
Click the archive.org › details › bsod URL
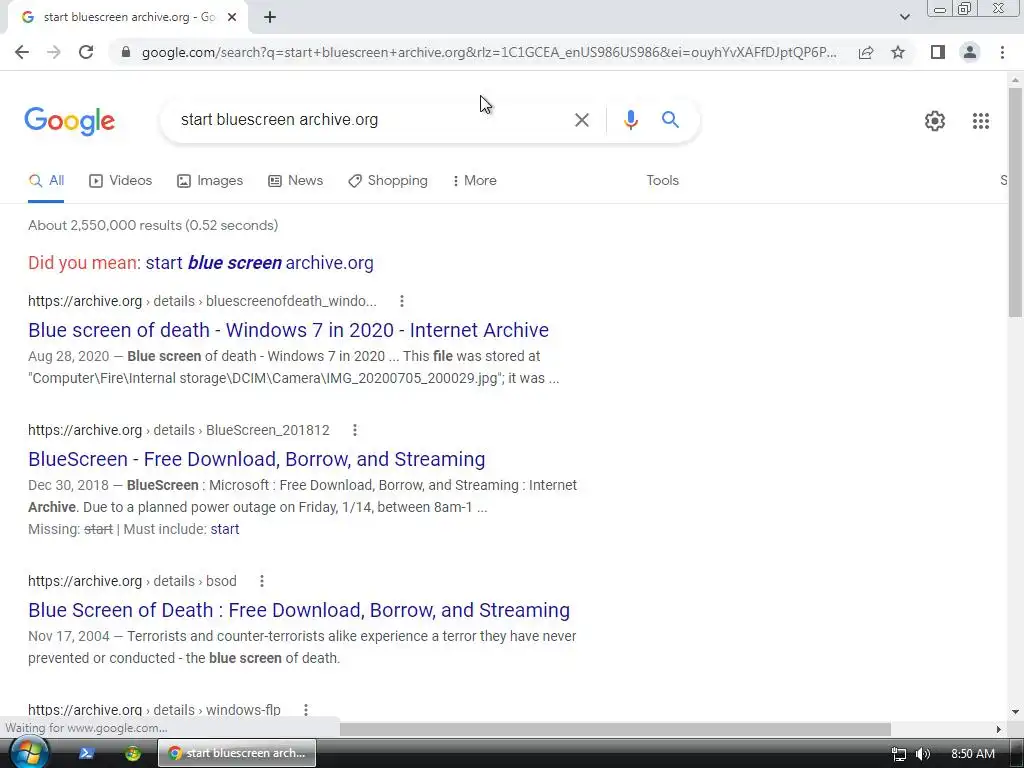point(133,581)
